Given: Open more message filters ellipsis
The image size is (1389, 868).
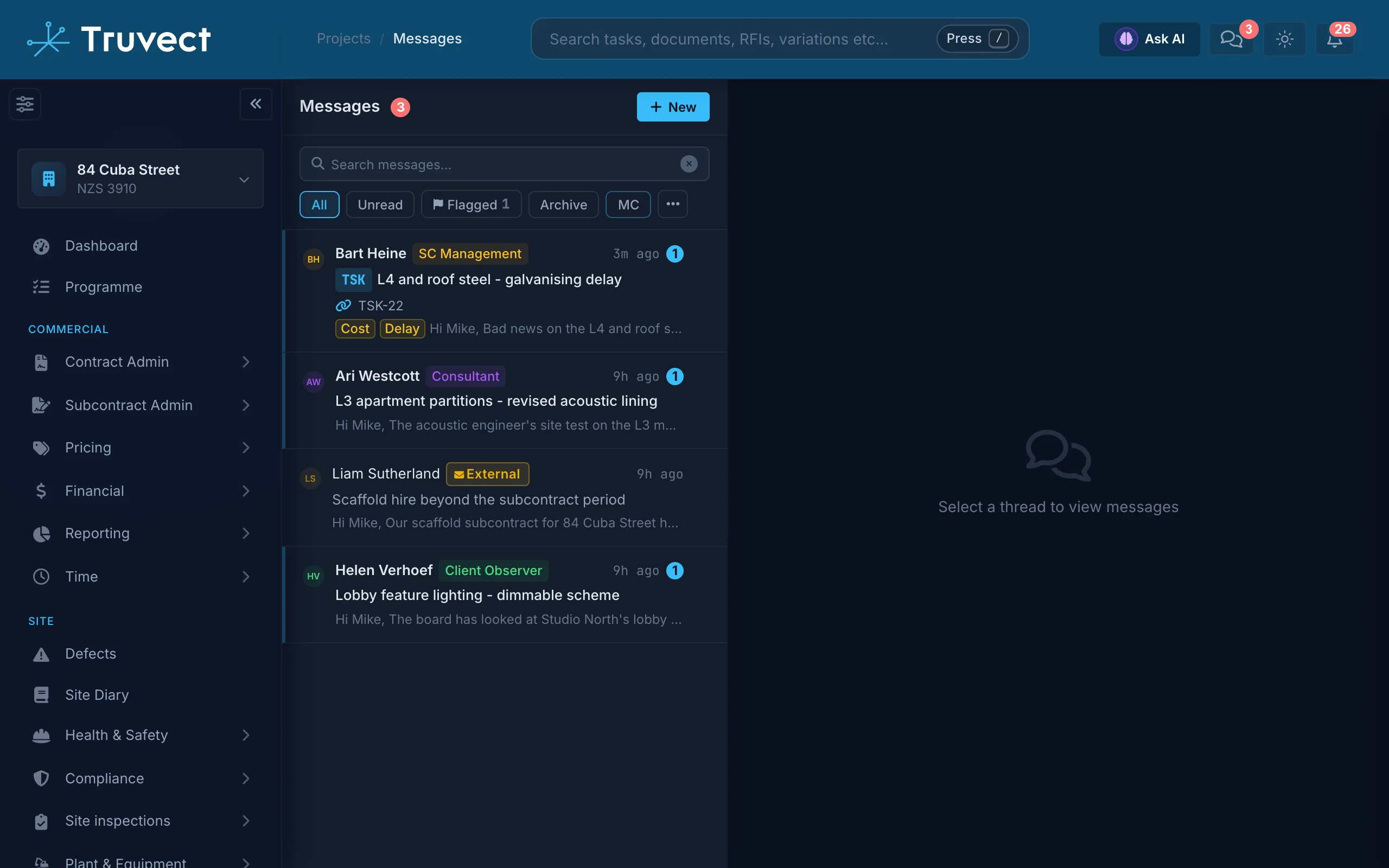Looking at the screenshot, I should (x=673, y=205).
